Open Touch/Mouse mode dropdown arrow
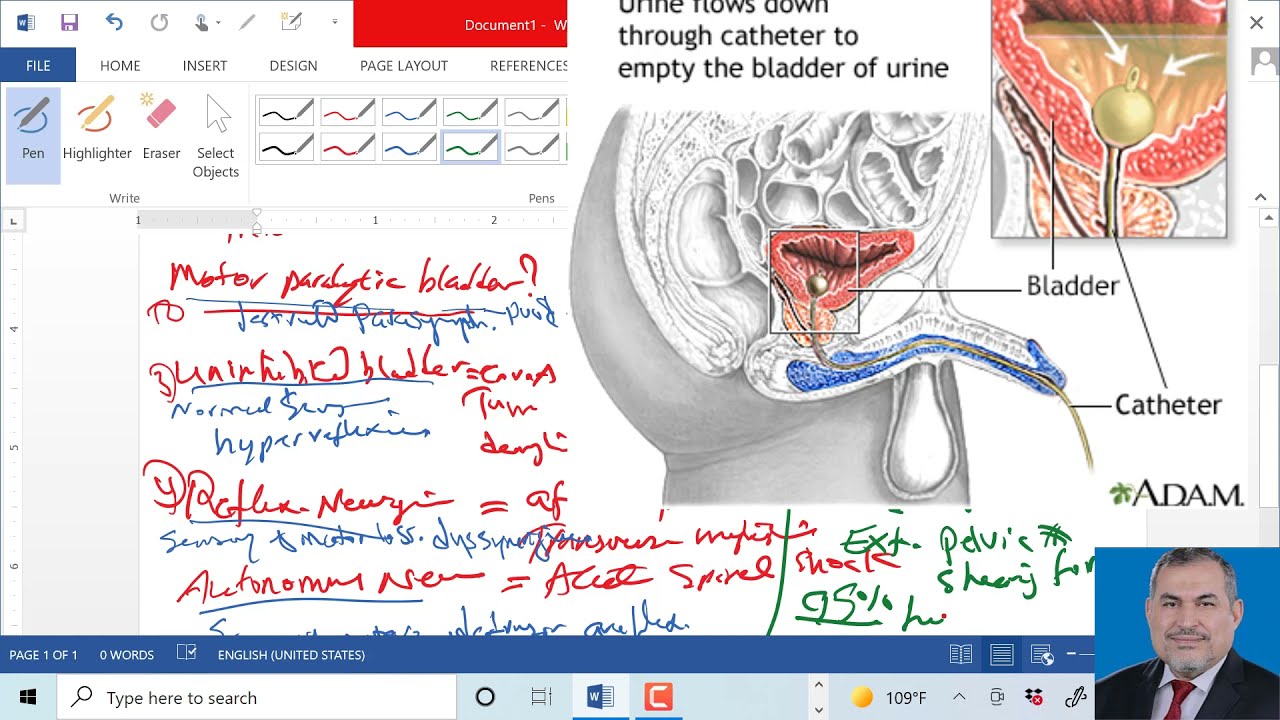The height and width of the screenshot is (720, 1280). point(219,23)
